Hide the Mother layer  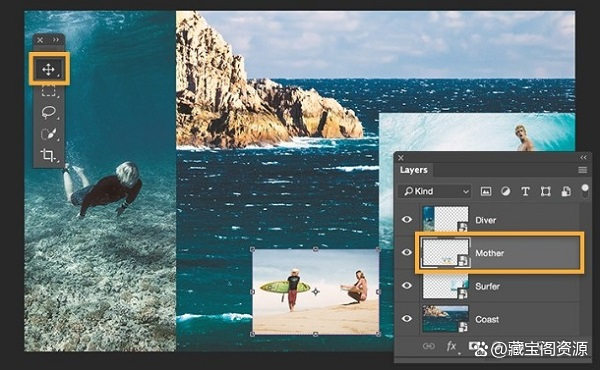click(x=407, y=252)
